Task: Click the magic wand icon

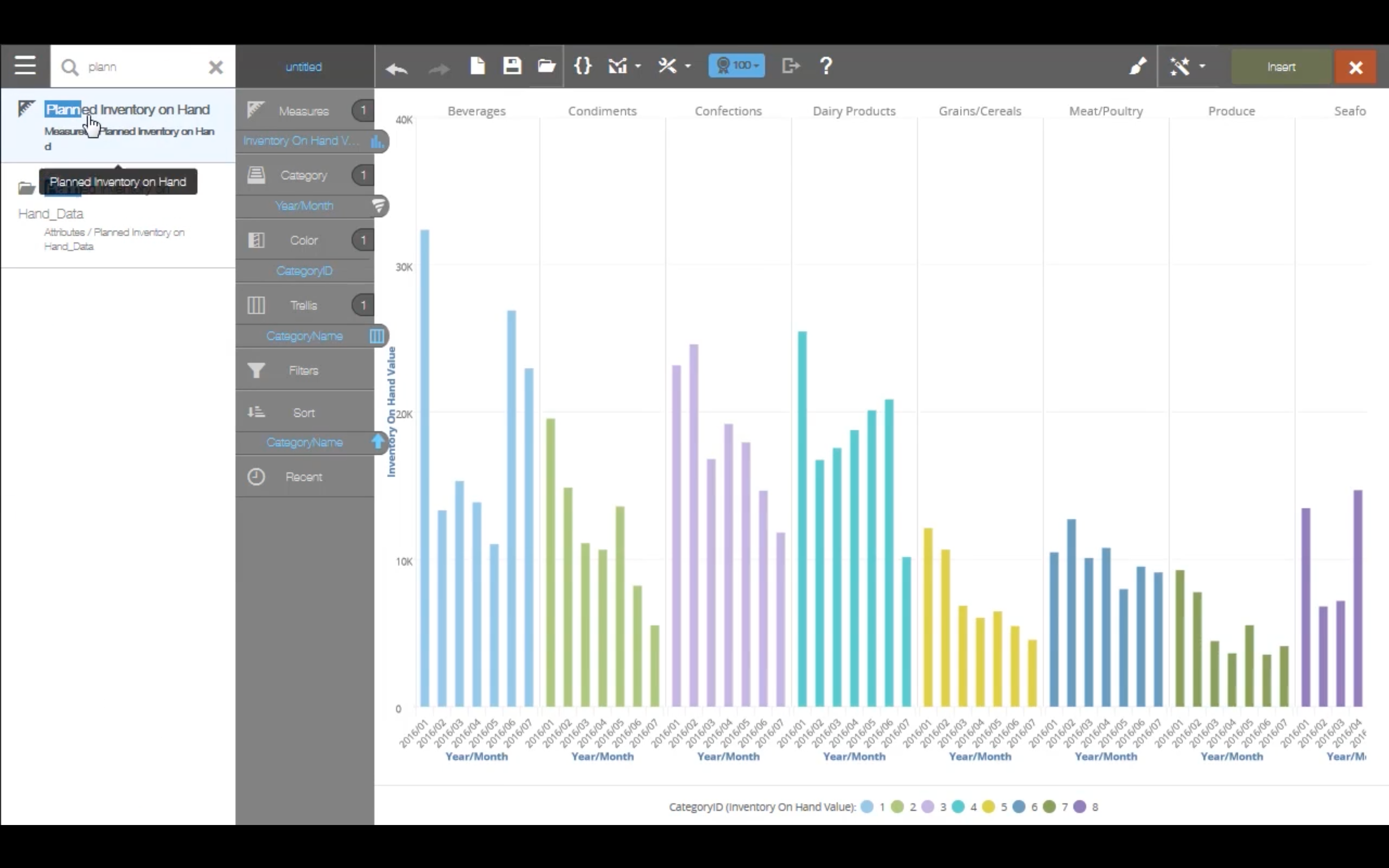Action: (1180, 66)
